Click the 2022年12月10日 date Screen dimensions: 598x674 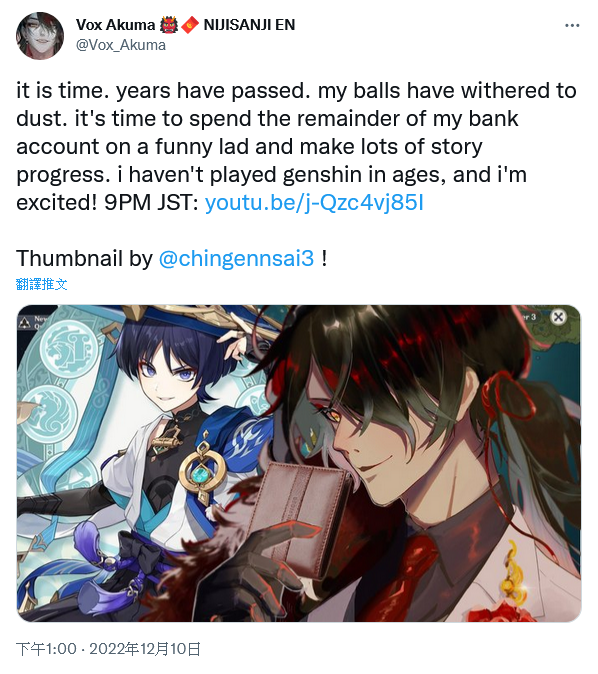coord(145,649)
